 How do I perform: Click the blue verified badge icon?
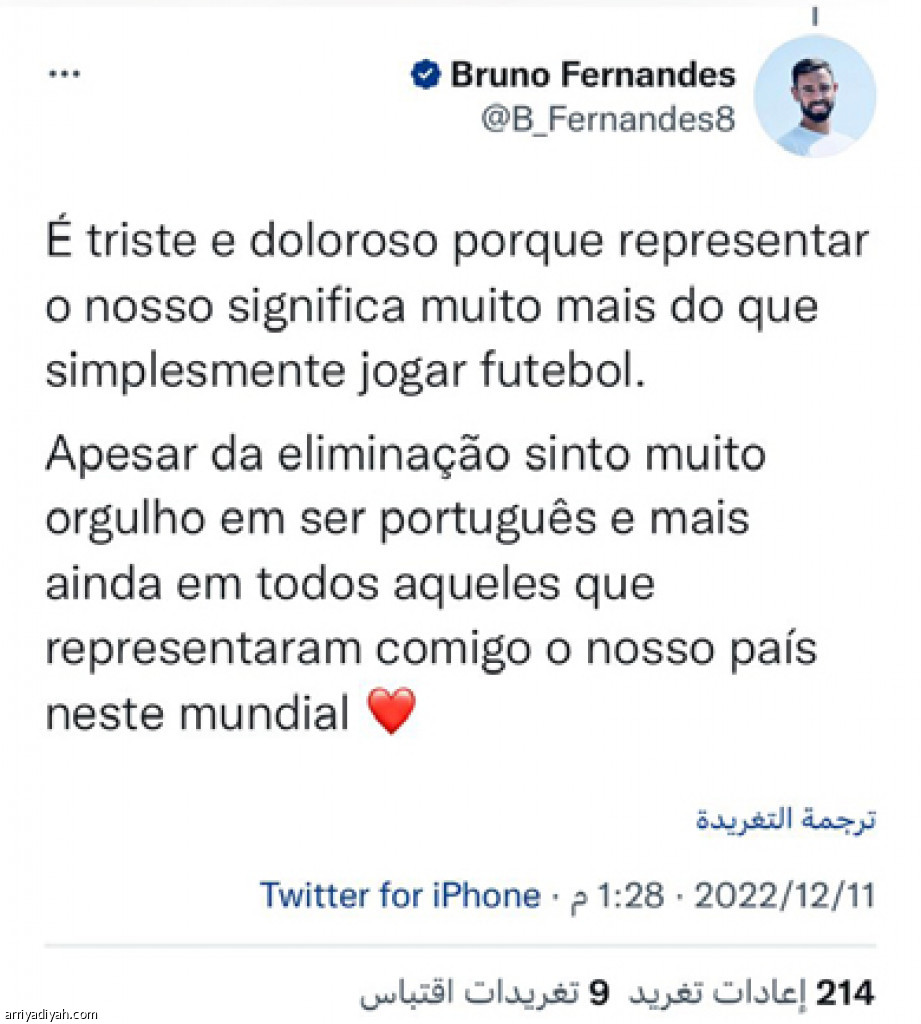427,75
